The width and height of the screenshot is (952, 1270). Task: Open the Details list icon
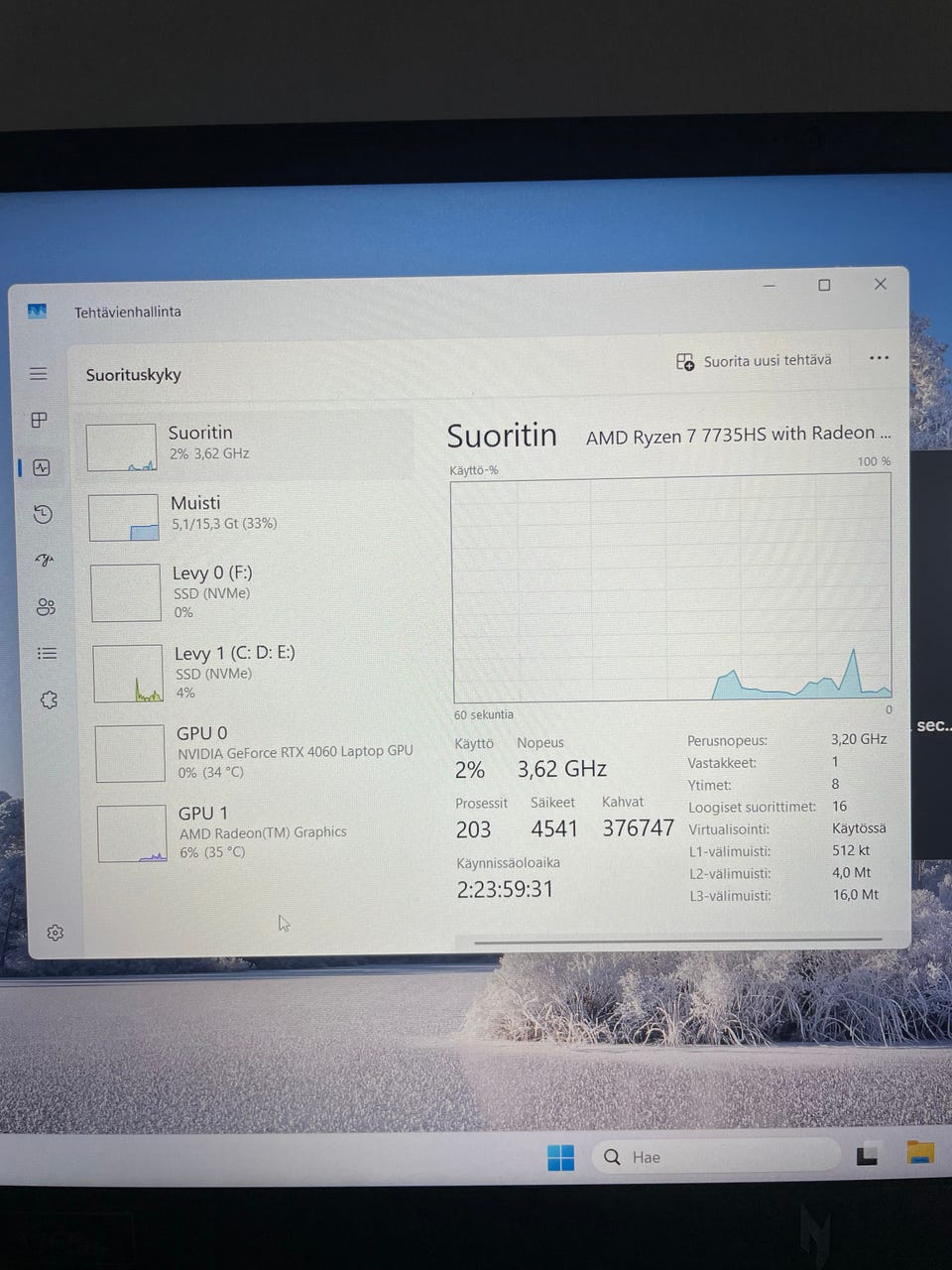47,653
